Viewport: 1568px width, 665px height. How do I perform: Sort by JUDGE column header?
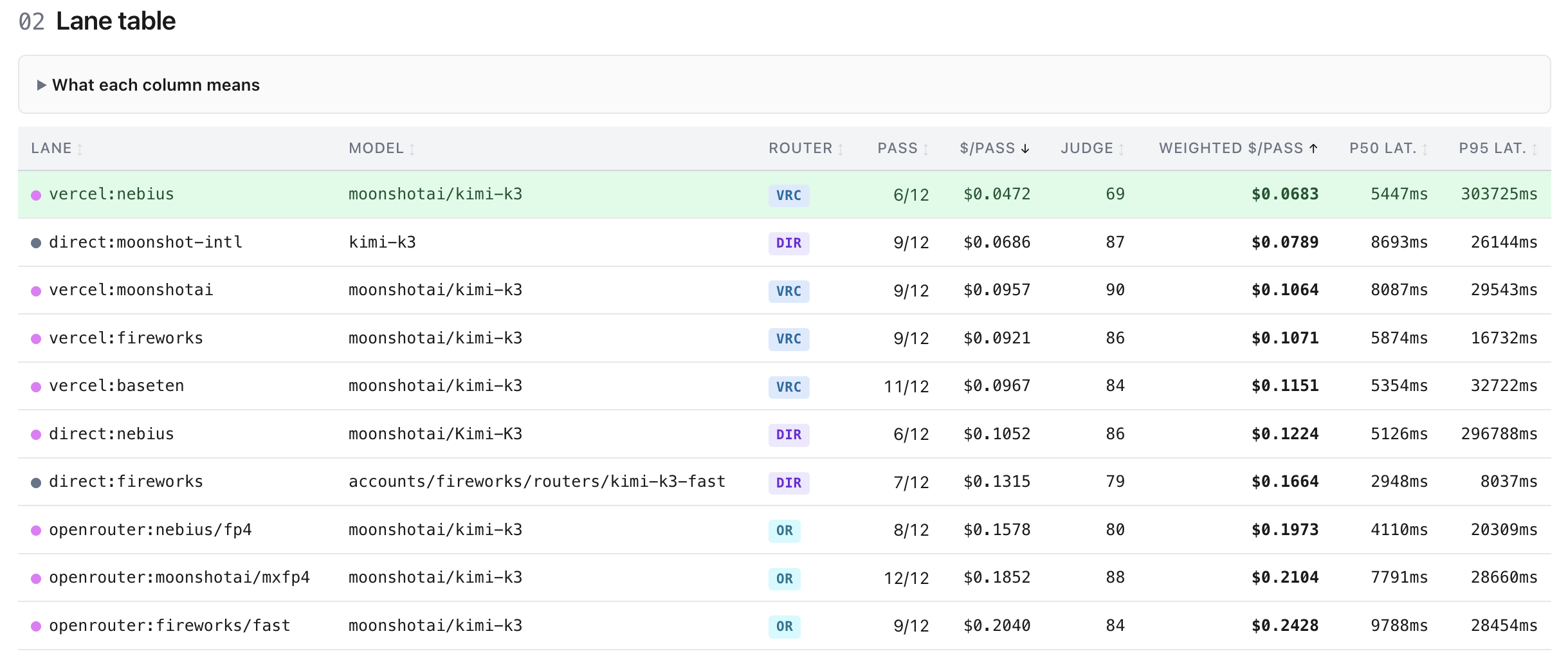tap(1092, 149)
